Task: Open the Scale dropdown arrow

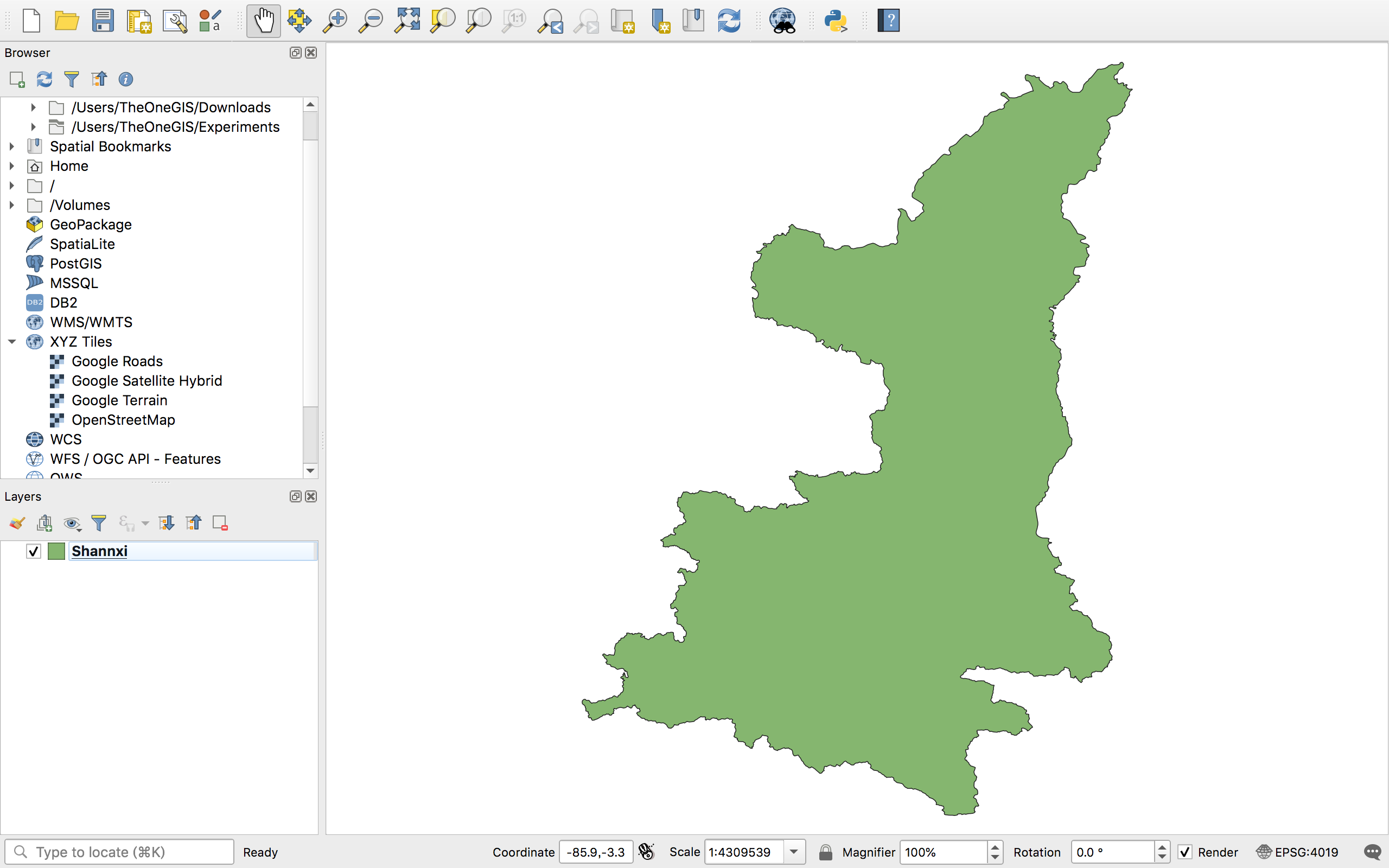Action: point(794,852)
